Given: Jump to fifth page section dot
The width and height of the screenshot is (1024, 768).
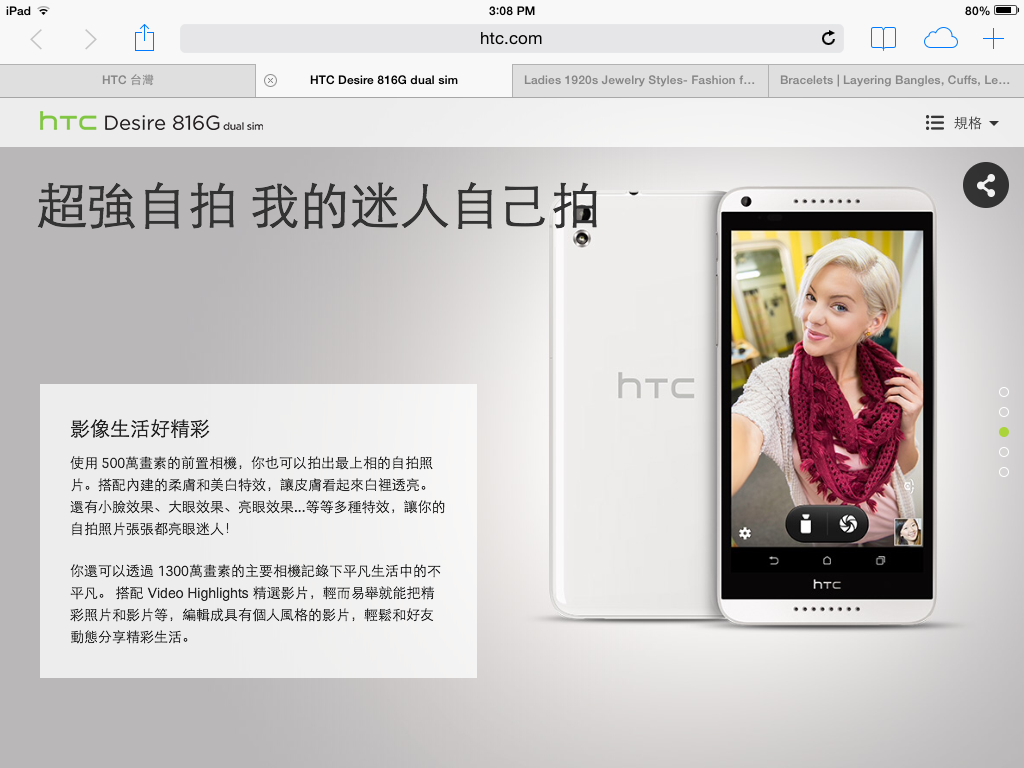Looking at the screenshot, I should pos(1004,472).
